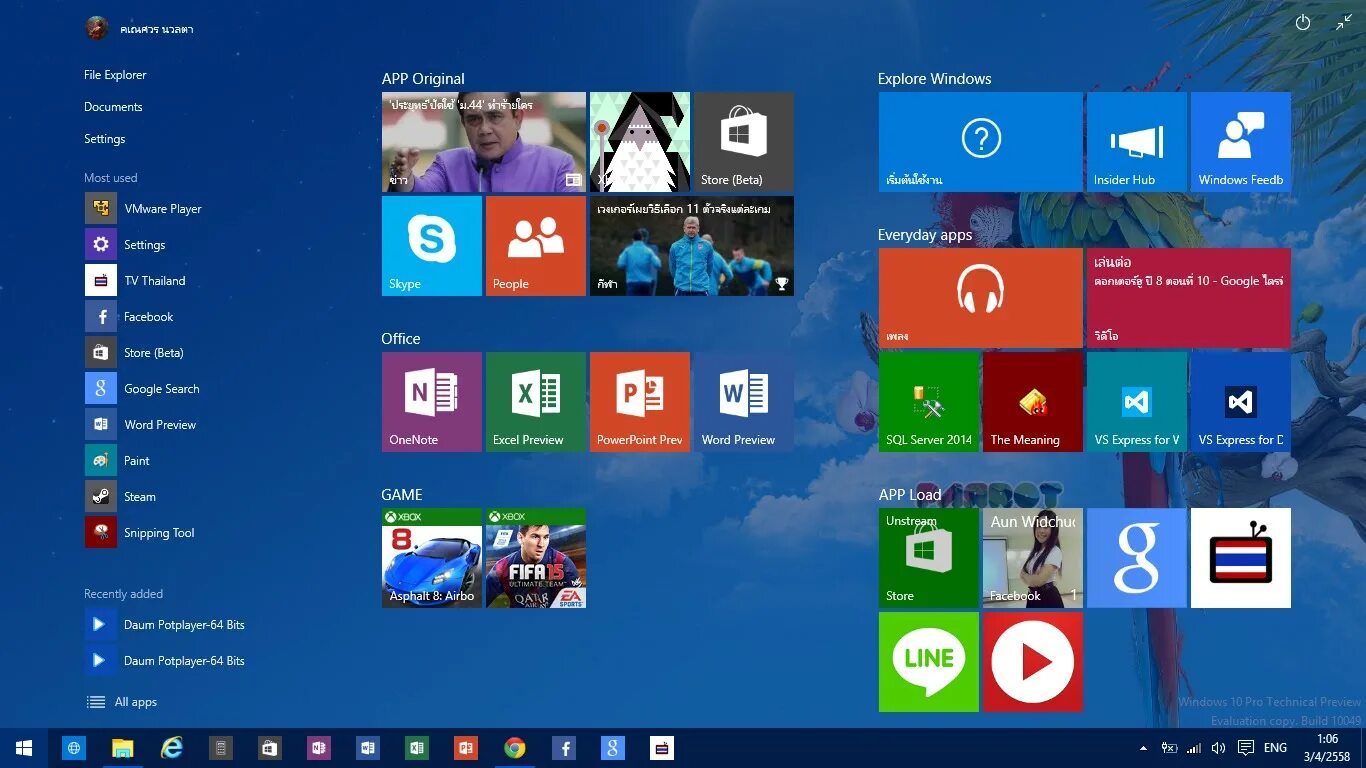Viewport: 1366px width, 768px height.
Task: Open Snipping Tool from Most used
Action: (x=157, y=532)
